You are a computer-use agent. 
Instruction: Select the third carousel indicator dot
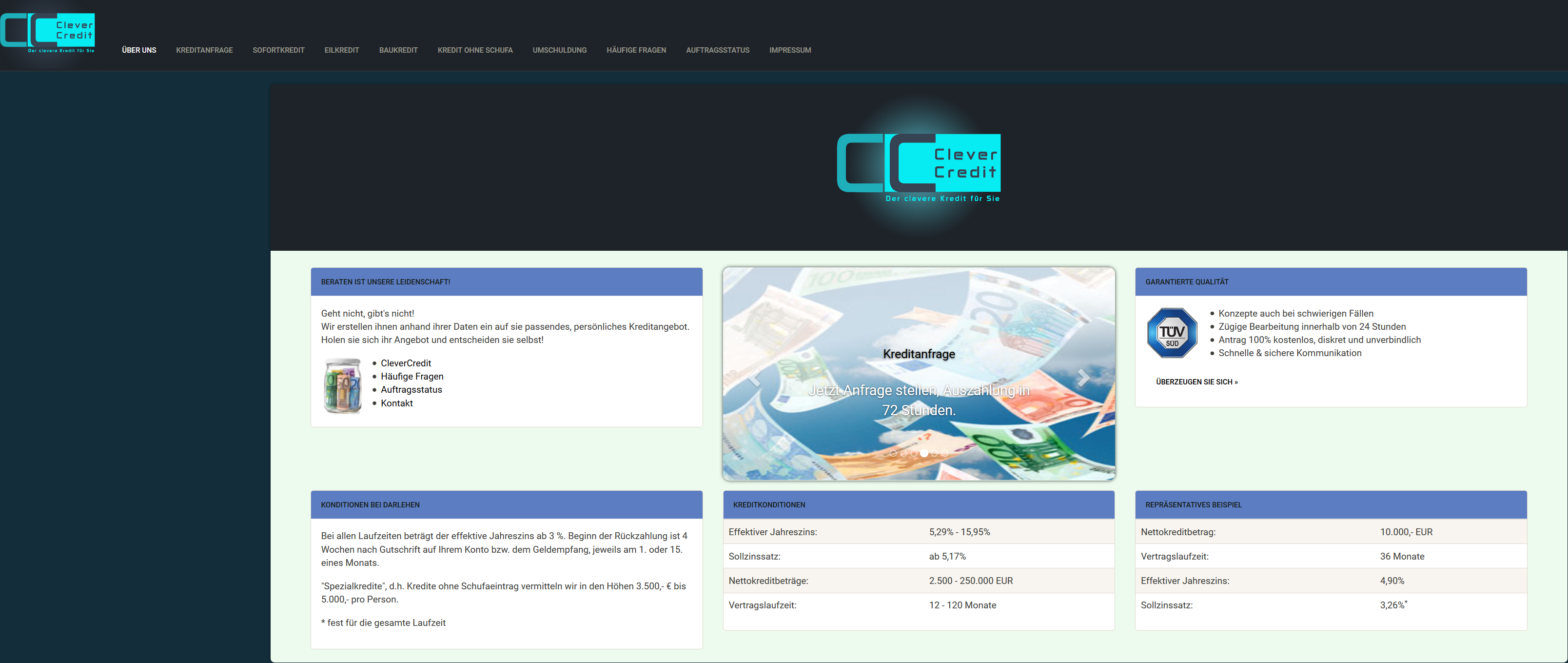[x=914, y=453]
